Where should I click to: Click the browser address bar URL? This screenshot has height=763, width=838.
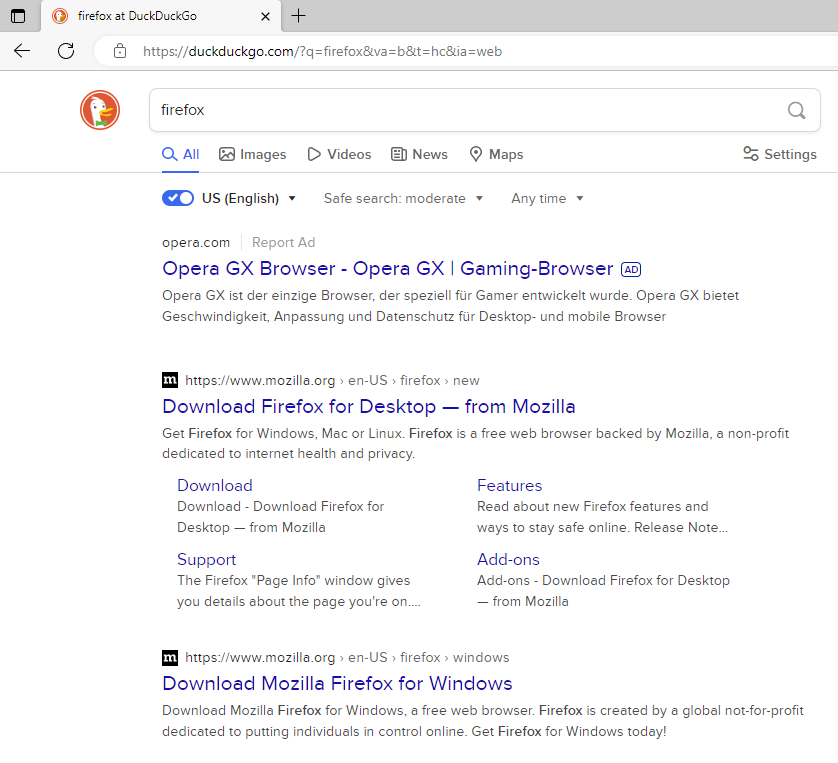[x=322, y=51]
